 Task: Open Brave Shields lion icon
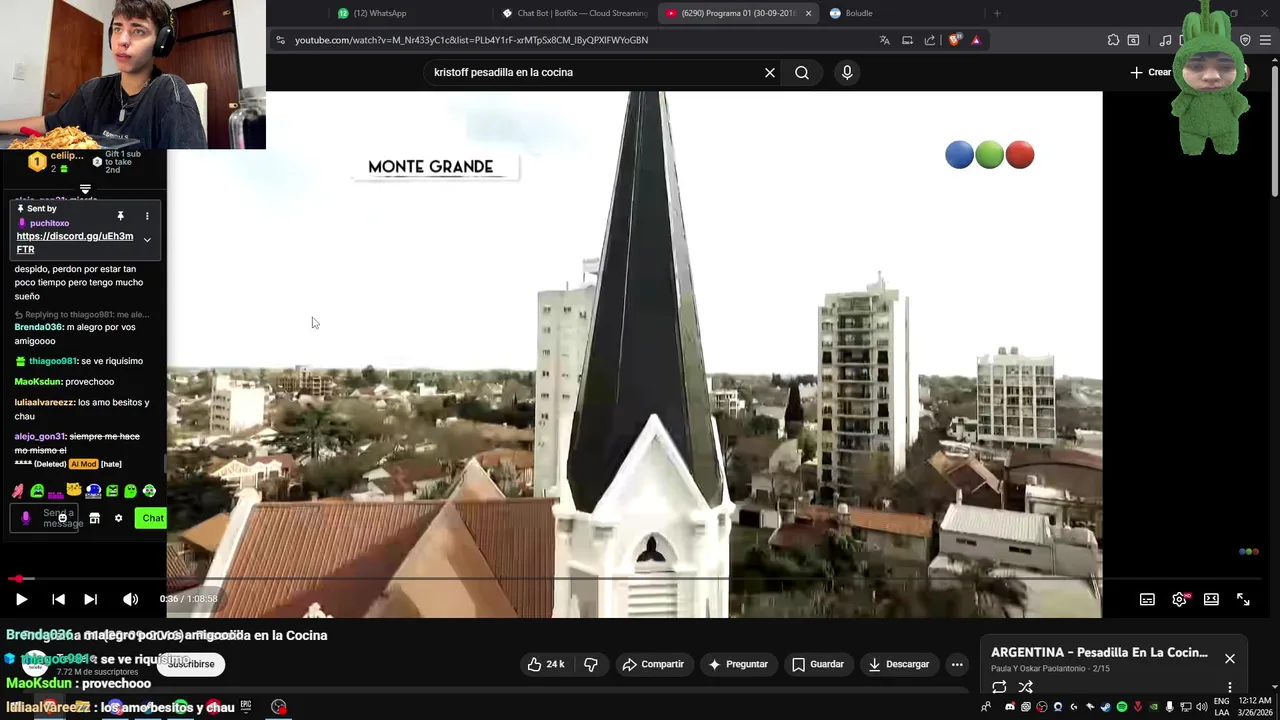[954, 40]
